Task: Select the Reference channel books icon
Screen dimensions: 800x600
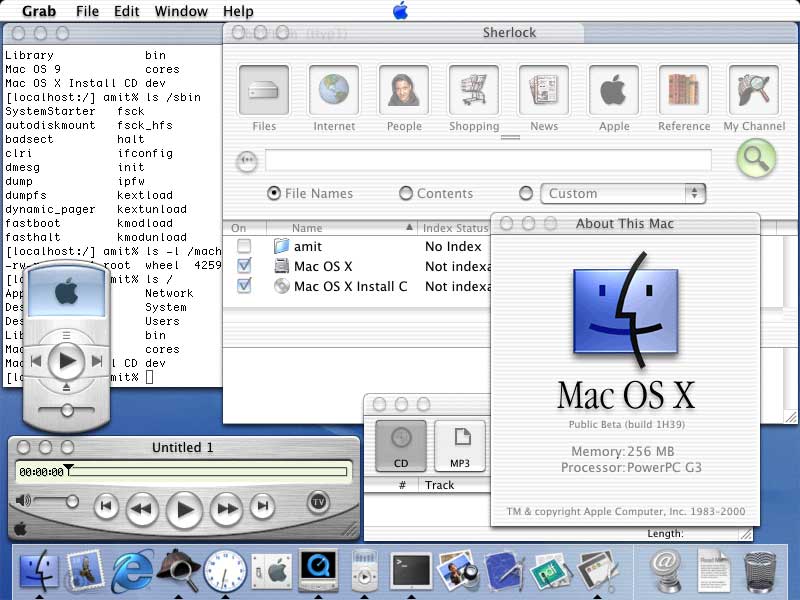Action: click(x=684, y=91)
